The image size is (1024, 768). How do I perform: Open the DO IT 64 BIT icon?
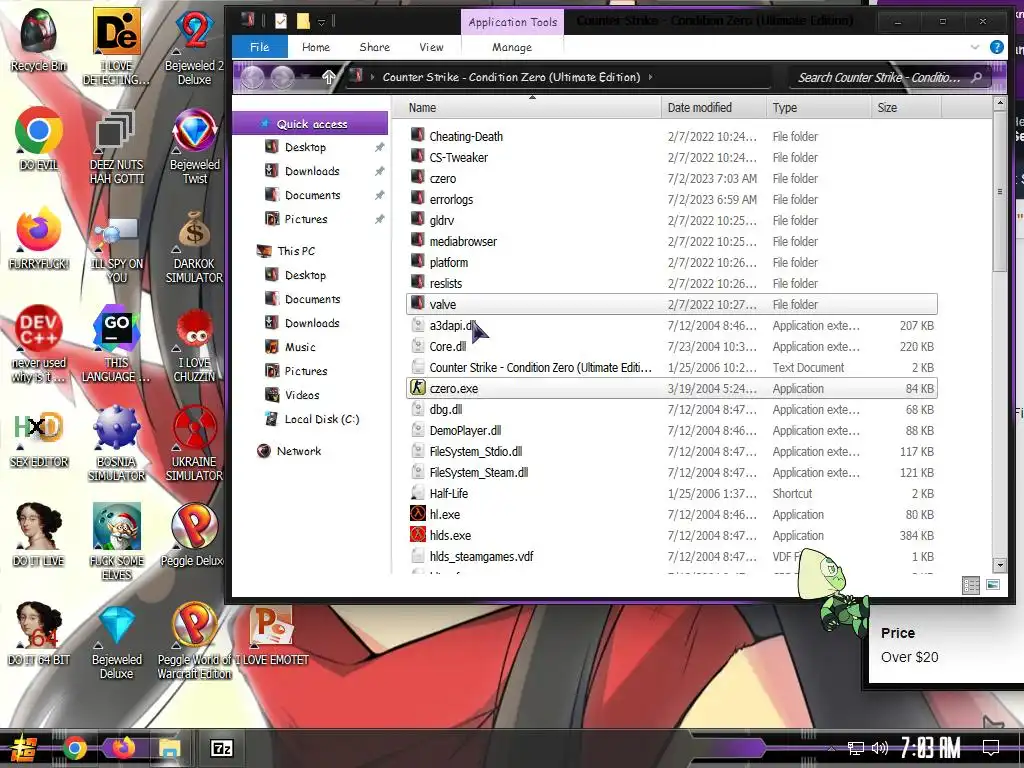39,633
